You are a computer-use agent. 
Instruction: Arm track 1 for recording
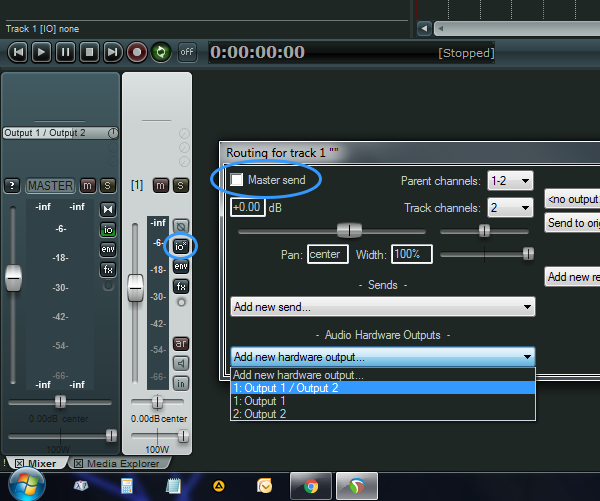[181, 343]
